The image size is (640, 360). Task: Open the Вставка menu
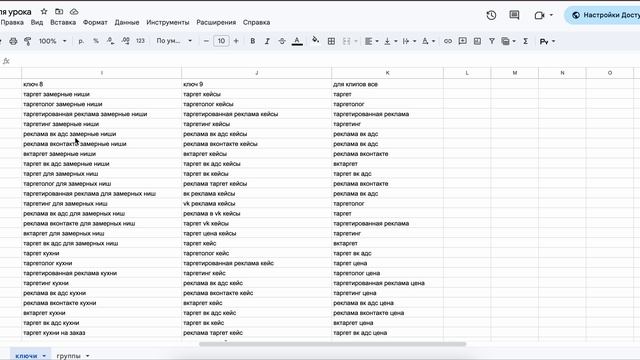63,22
